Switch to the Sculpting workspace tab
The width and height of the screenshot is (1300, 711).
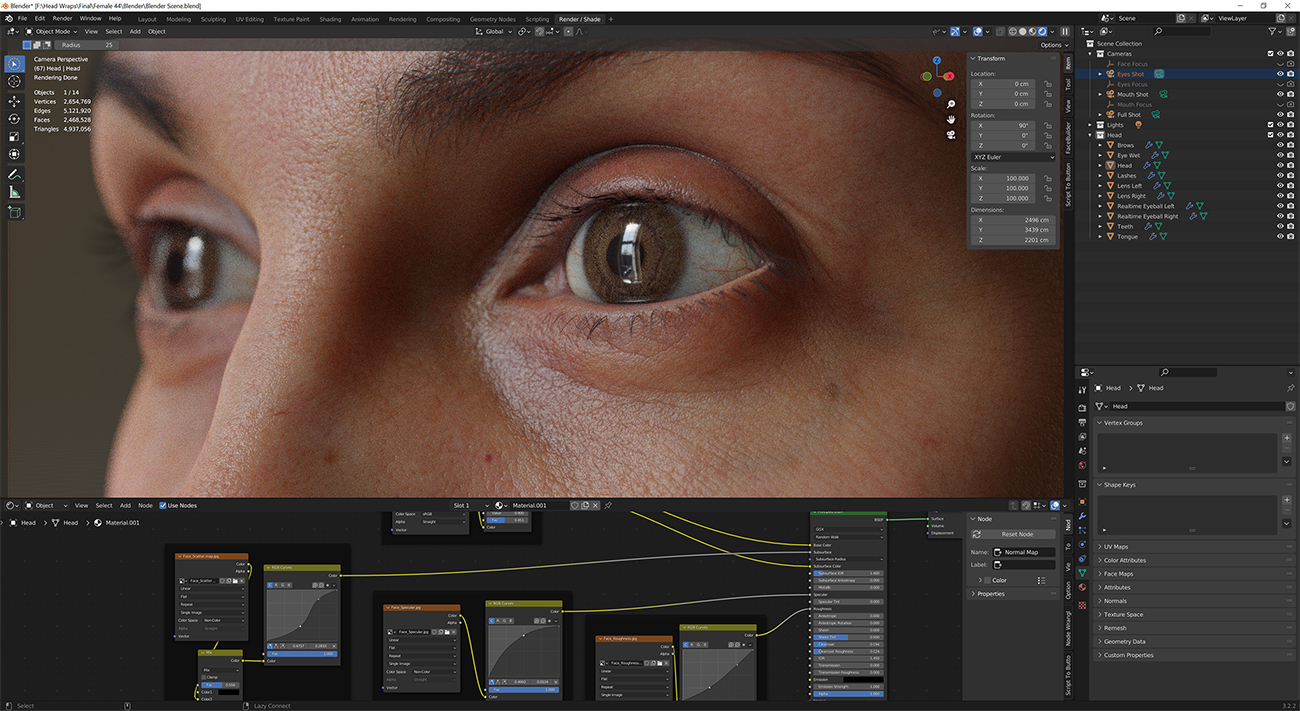tap(213, 18)
